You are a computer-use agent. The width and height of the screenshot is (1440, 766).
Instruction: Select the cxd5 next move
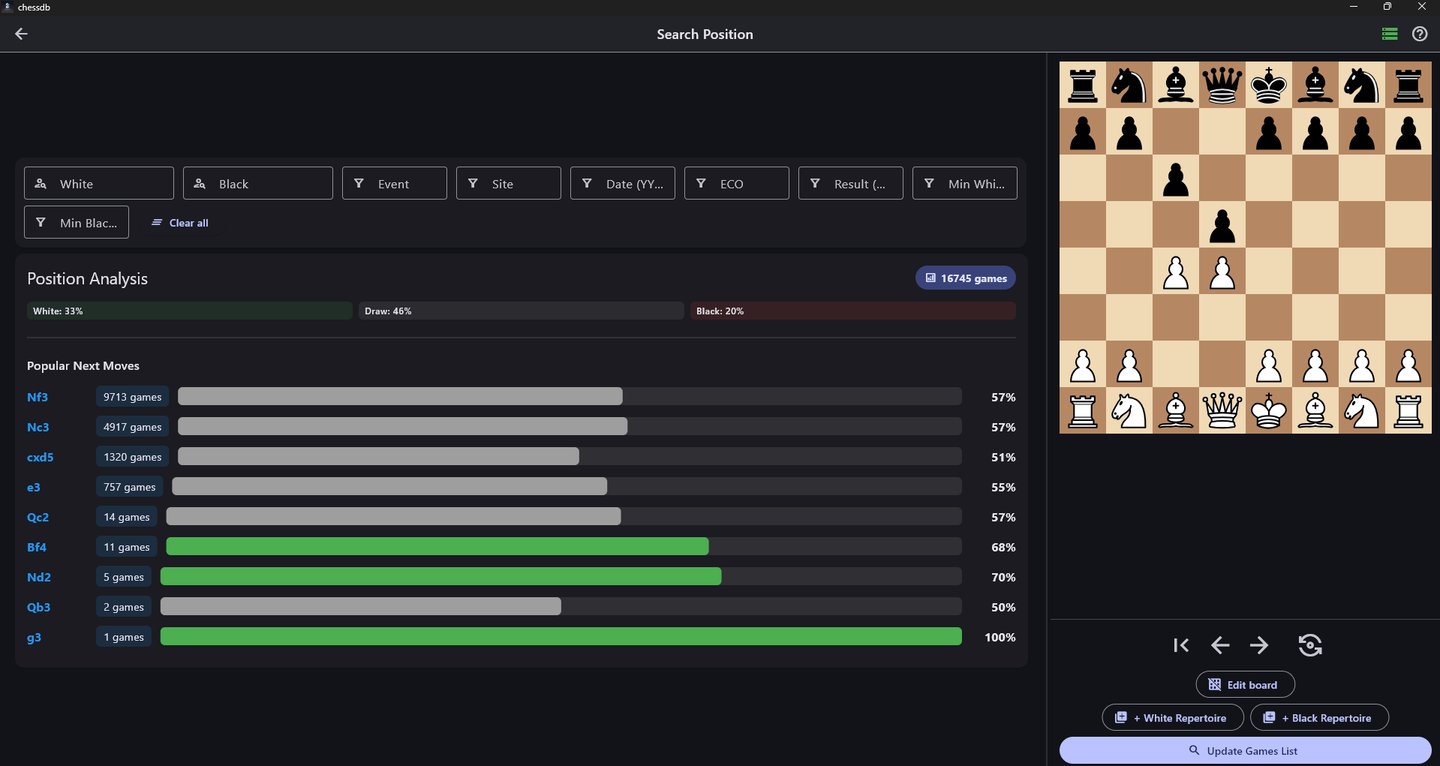pos(40,457)
